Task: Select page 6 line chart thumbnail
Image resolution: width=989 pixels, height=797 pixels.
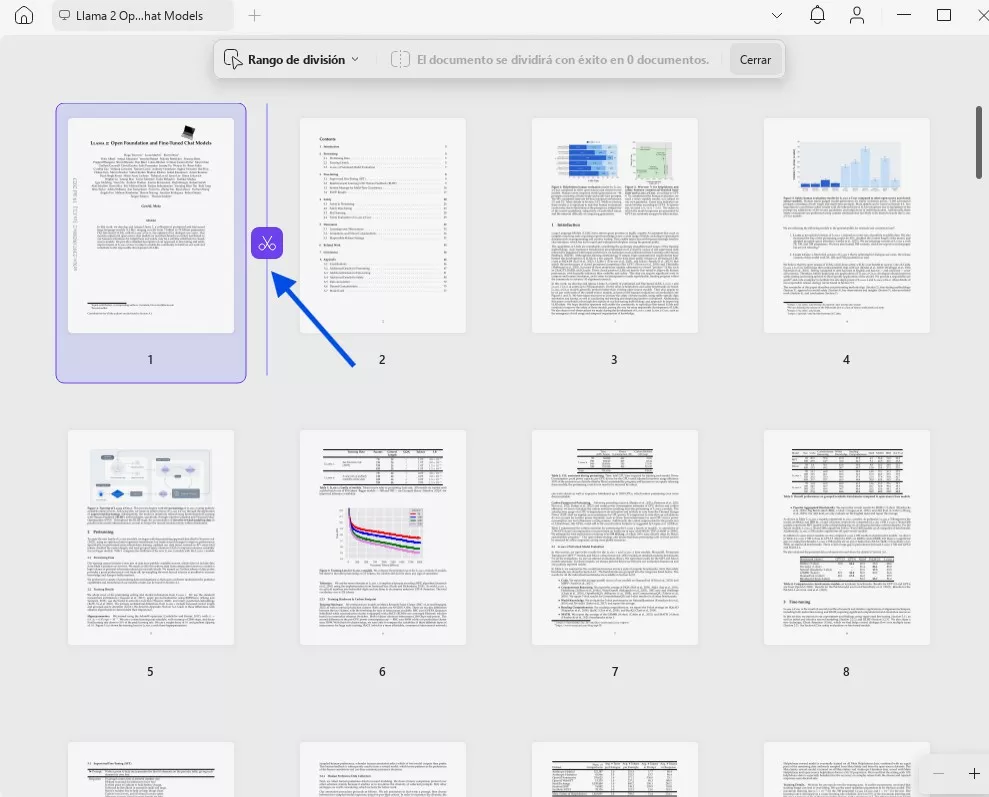Action: [383, 537]
